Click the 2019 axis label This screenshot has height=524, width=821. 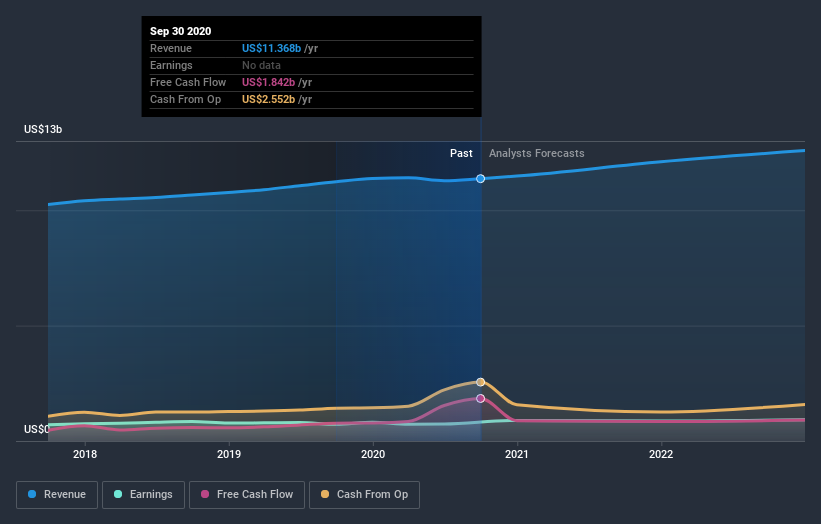229,454
